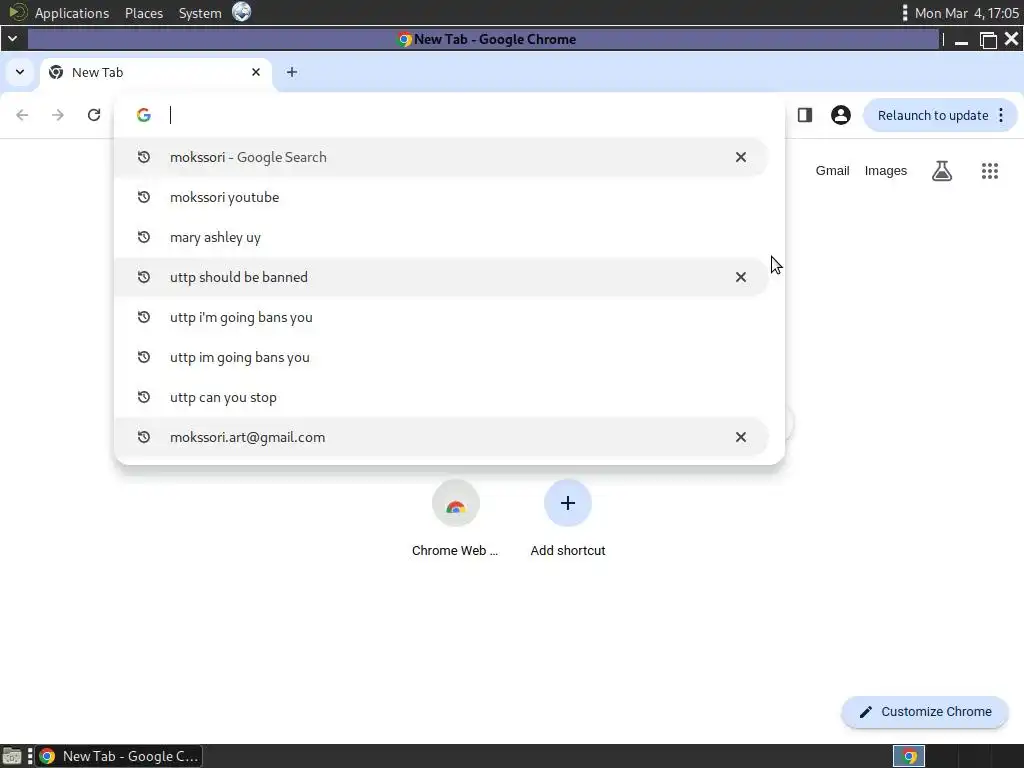Select suggestion 'uttp should be banned'

[x=441, y=277]
